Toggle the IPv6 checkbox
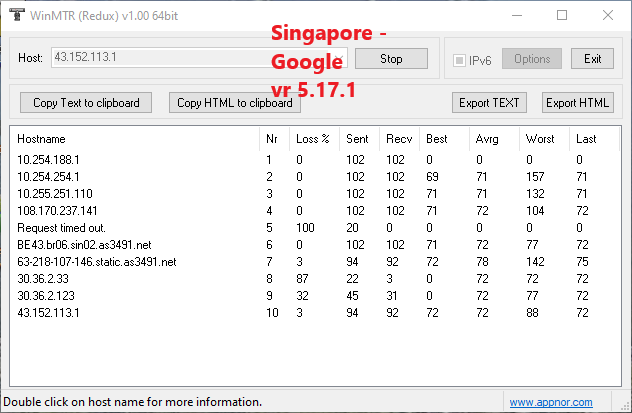Viewport: 632px width, 413px height. point(459,60)
